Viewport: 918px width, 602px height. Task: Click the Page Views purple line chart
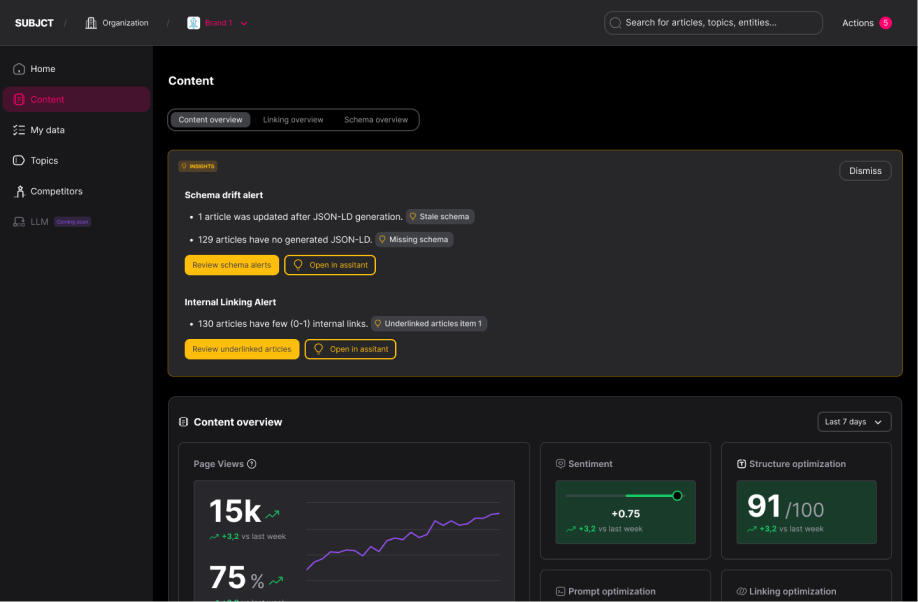click(x=403, y=541)
